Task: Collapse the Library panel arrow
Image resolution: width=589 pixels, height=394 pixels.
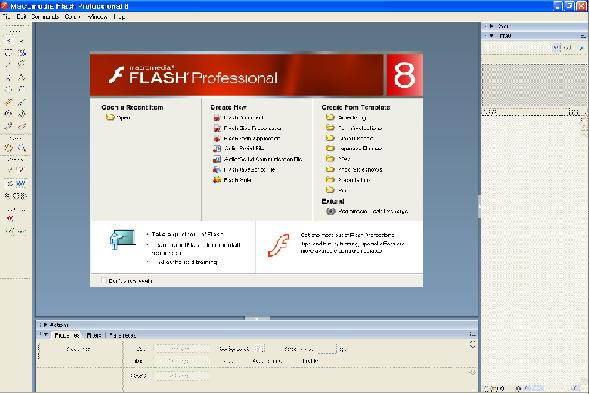Action: pos(491,36)
